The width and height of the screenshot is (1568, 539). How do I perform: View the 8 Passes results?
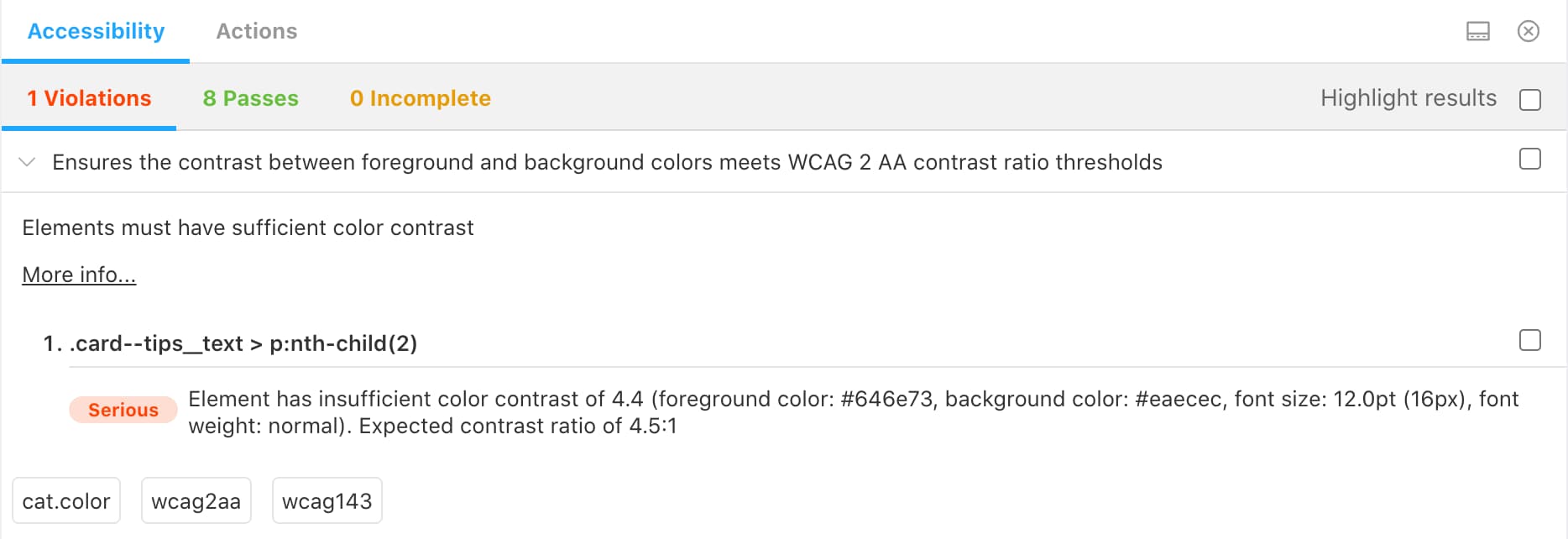(250, 98)
